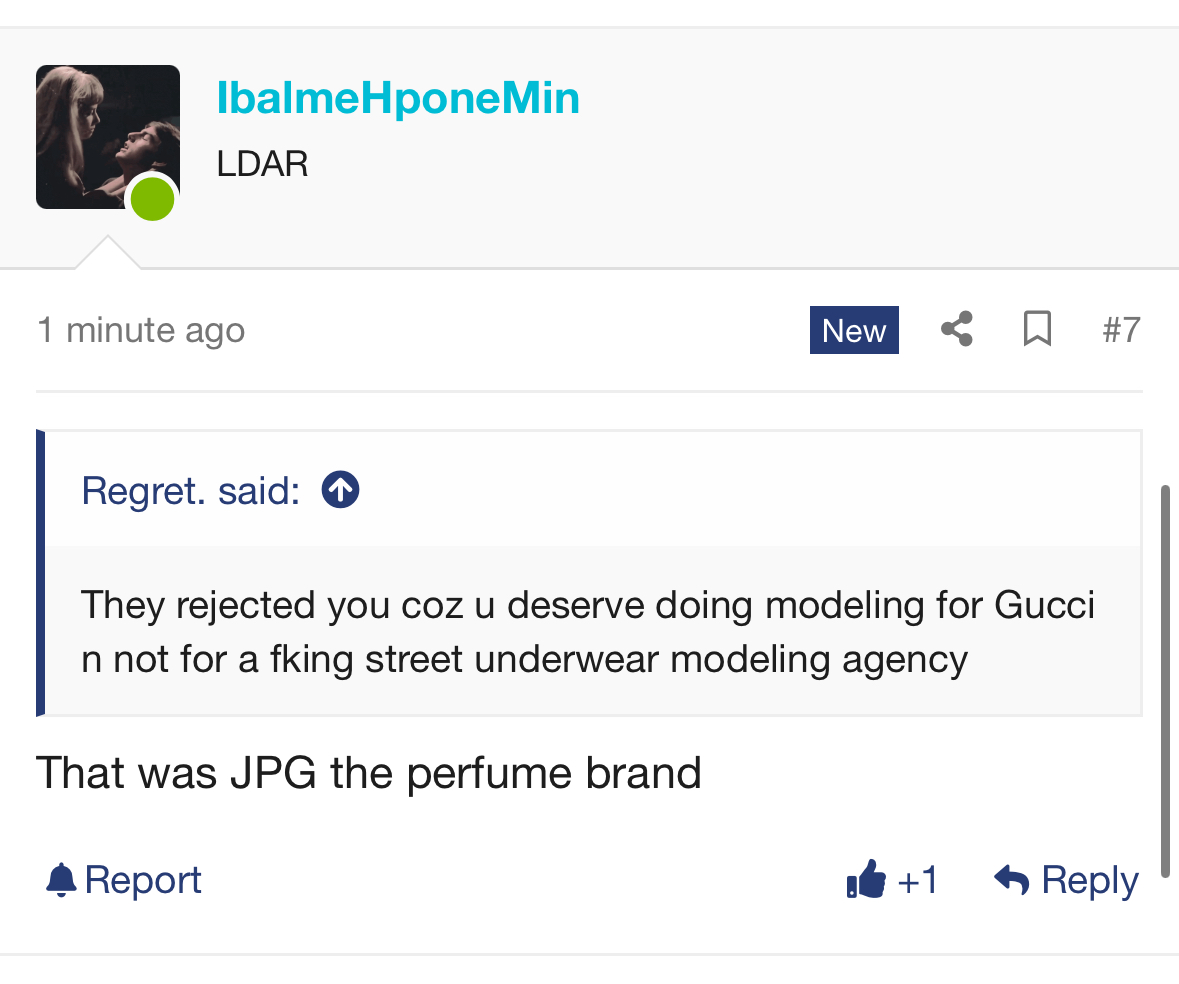This screenshot has height=984, width=1179.
Task: Click the IbalmeHponeMin avatar picture
Action: coord(108,137)
